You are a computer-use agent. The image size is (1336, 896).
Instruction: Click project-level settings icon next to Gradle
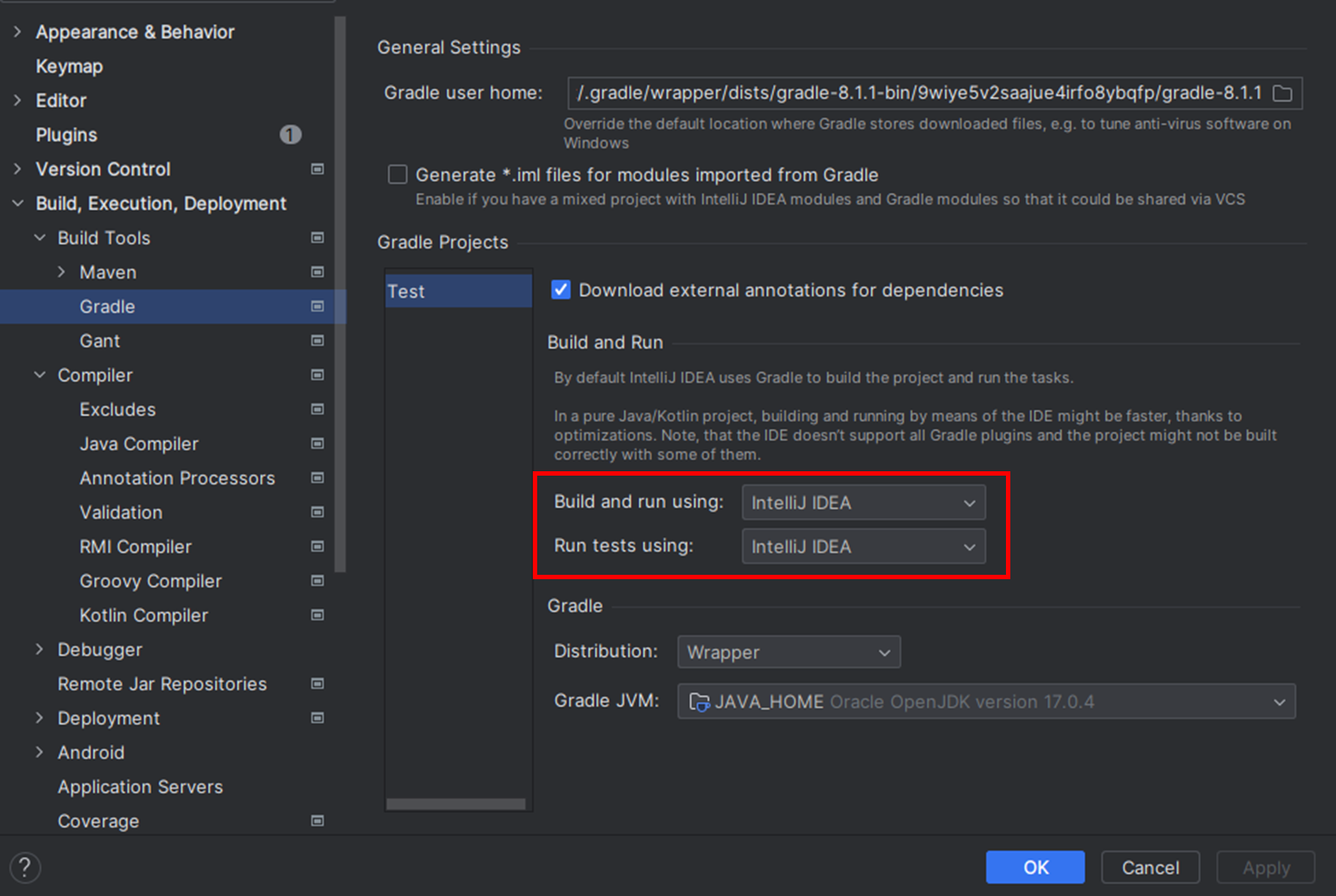318,306
